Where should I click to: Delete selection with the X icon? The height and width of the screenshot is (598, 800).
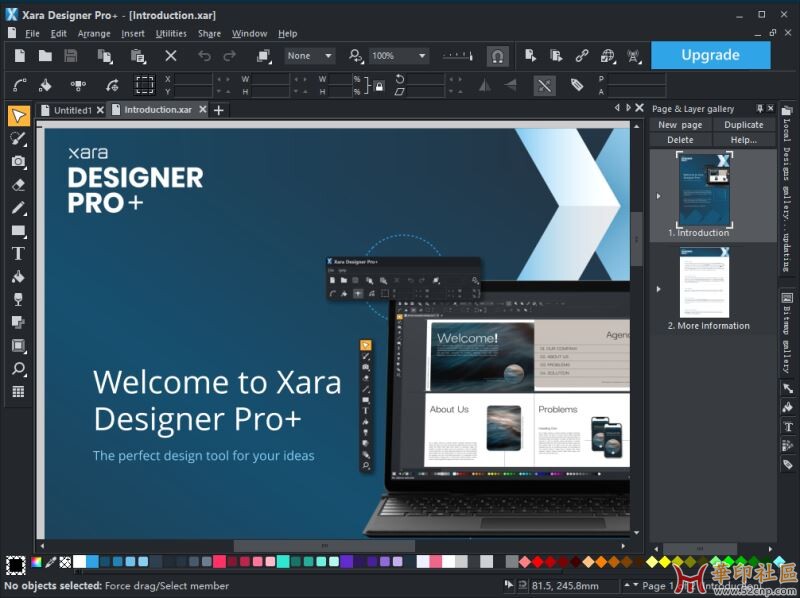pos(171,56)
